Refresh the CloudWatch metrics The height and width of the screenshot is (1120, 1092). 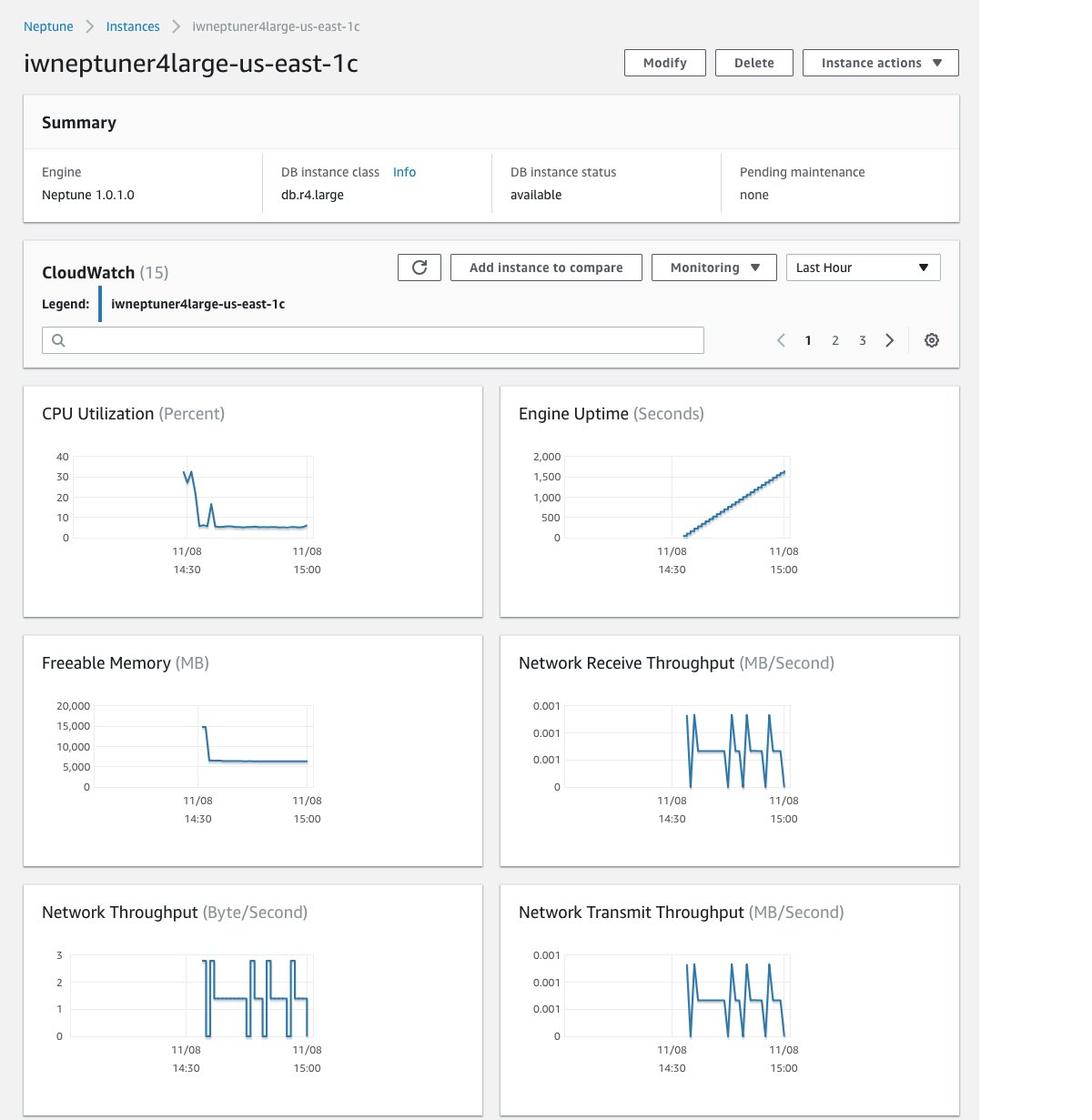tap(419, 267)
